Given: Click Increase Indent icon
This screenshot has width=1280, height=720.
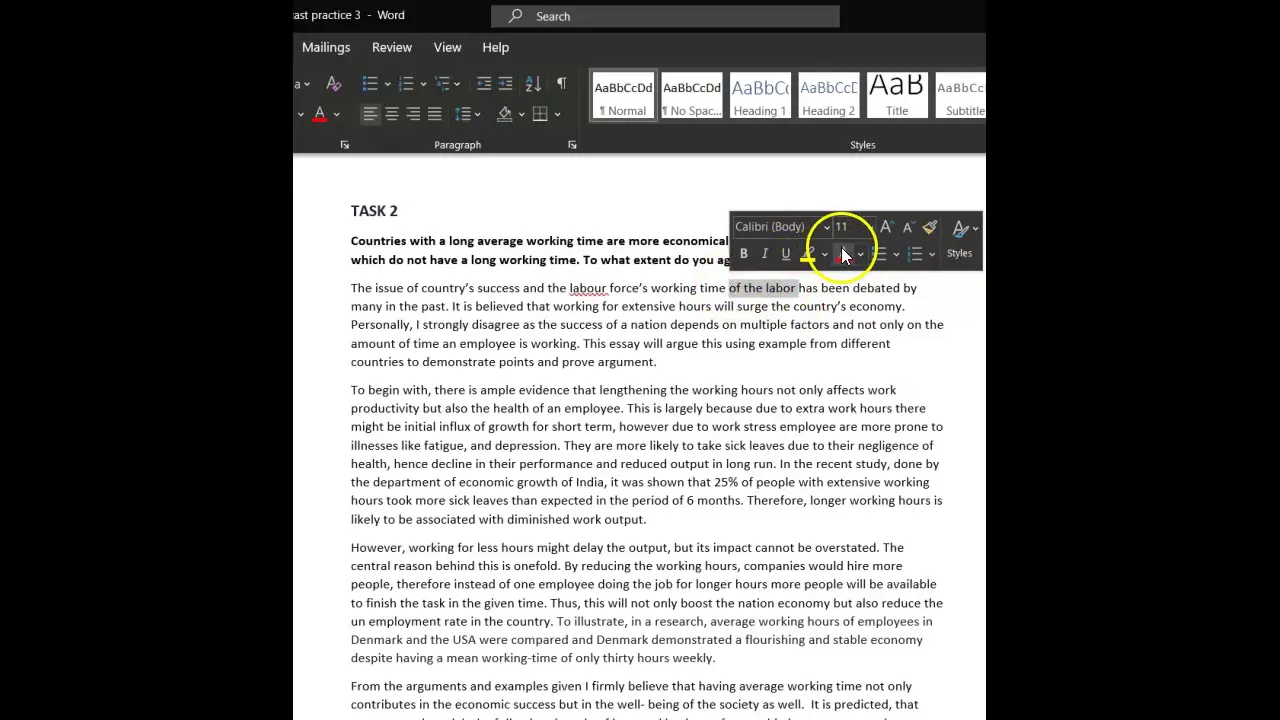Looking at the screenshot, I should [505, 84].
